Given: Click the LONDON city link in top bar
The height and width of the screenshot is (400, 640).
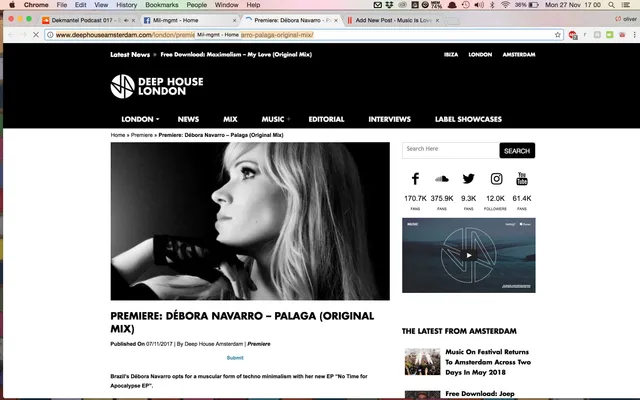Looking at the screenshot, I should (x=480, y=54).
